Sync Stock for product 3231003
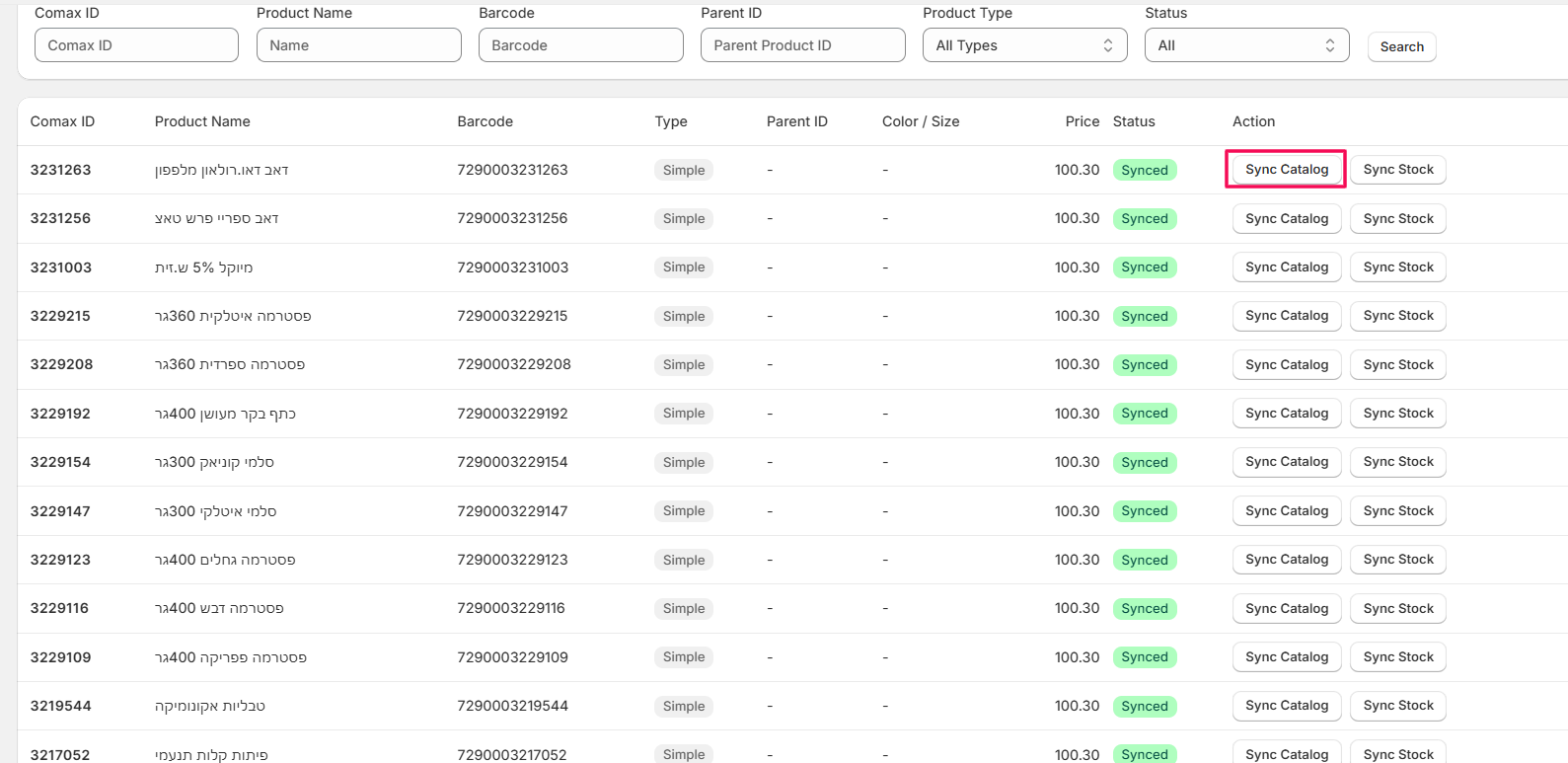Viewport: 1568px width, 763px height. tap(1397, 267)
